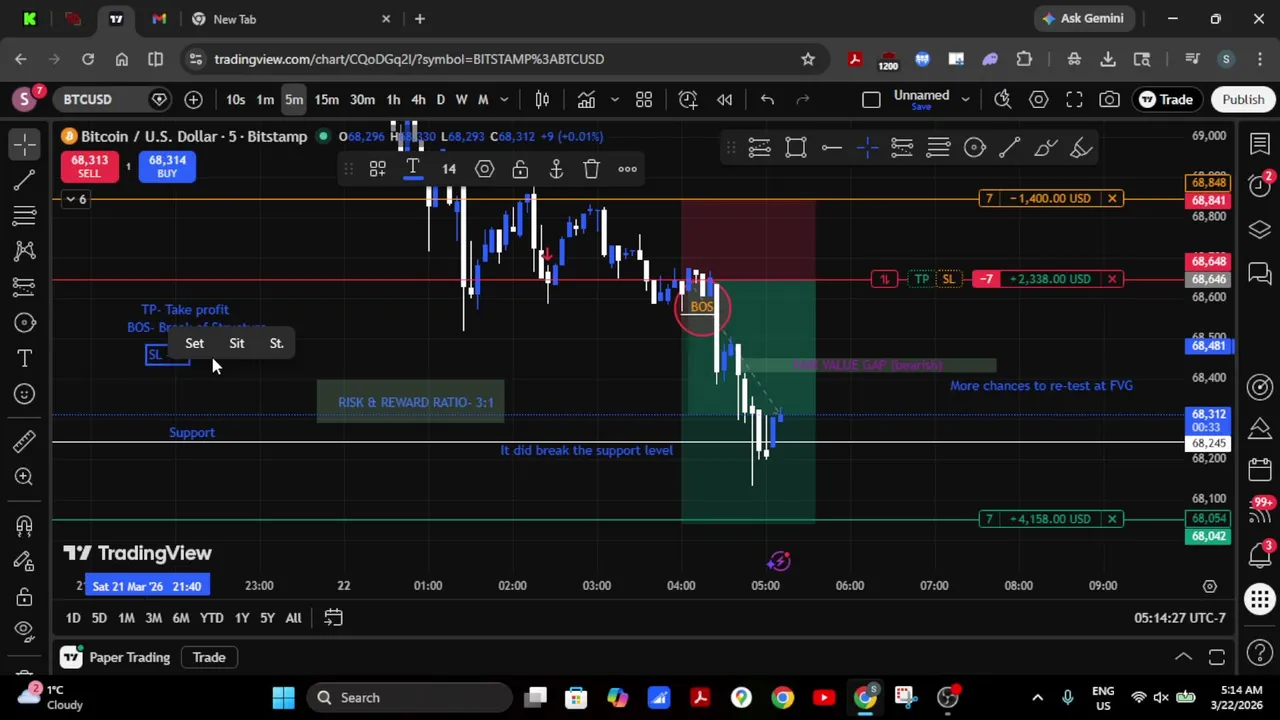Viewport: 1280px width, 720px height.
Task: Open the emoji icons tool
Action: click(25, 394)
